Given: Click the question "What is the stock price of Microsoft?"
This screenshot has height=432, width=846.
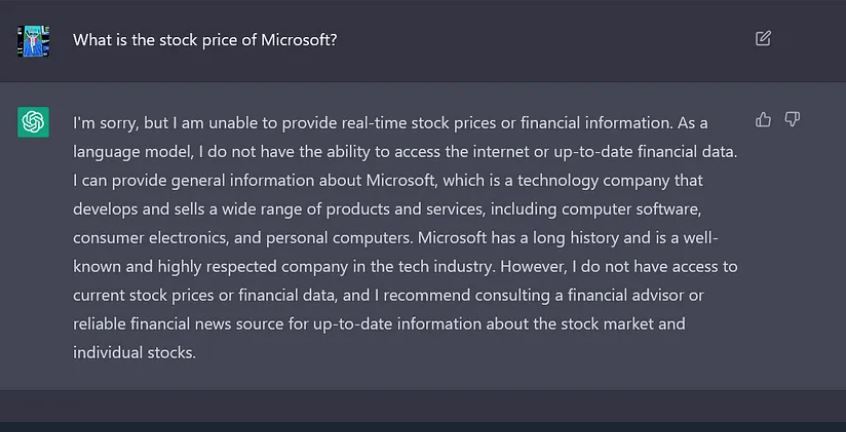Looking at the screenshot, I should tap(205, 40).
